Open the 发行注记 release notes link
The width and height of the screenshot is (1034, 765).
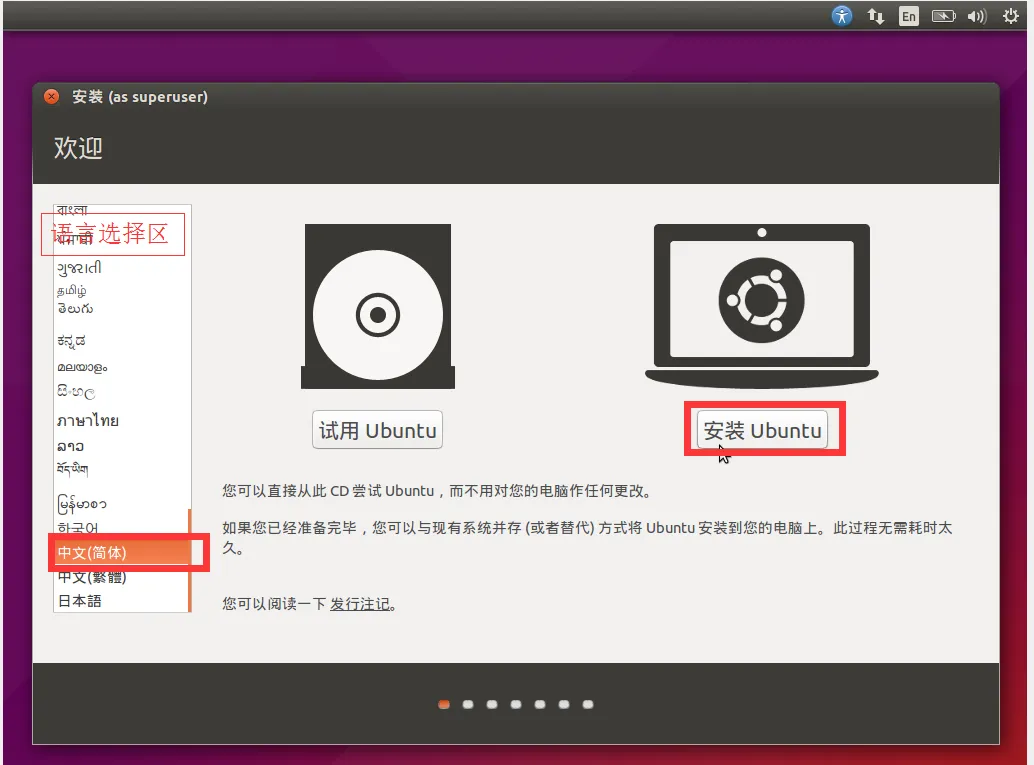[x=360, y=605]
